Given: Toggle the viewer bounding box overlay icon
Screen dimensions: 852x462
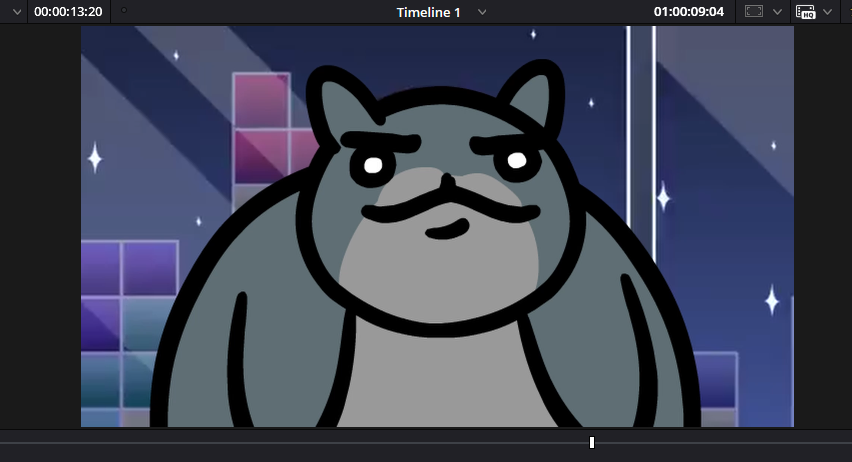Looking at the screenshot, I should (x=754, y=11).
